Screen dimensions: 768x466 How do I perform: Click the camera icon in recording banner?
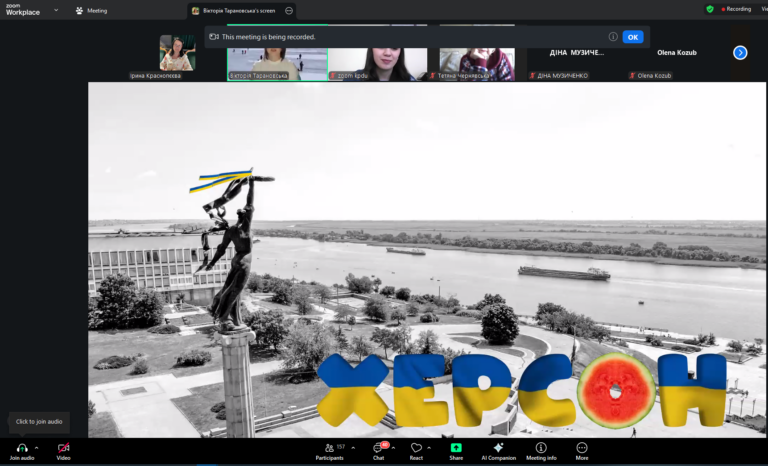click(214, 37)
